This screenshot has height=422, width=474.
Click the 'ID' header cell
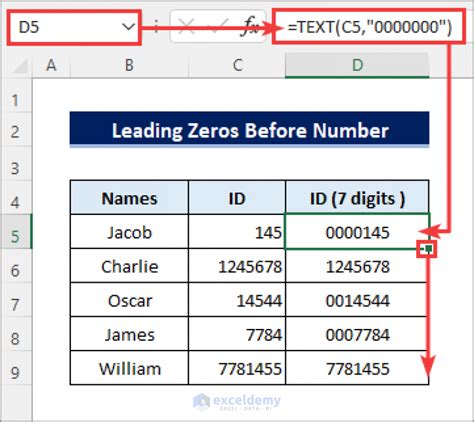[x=237, y=198]
